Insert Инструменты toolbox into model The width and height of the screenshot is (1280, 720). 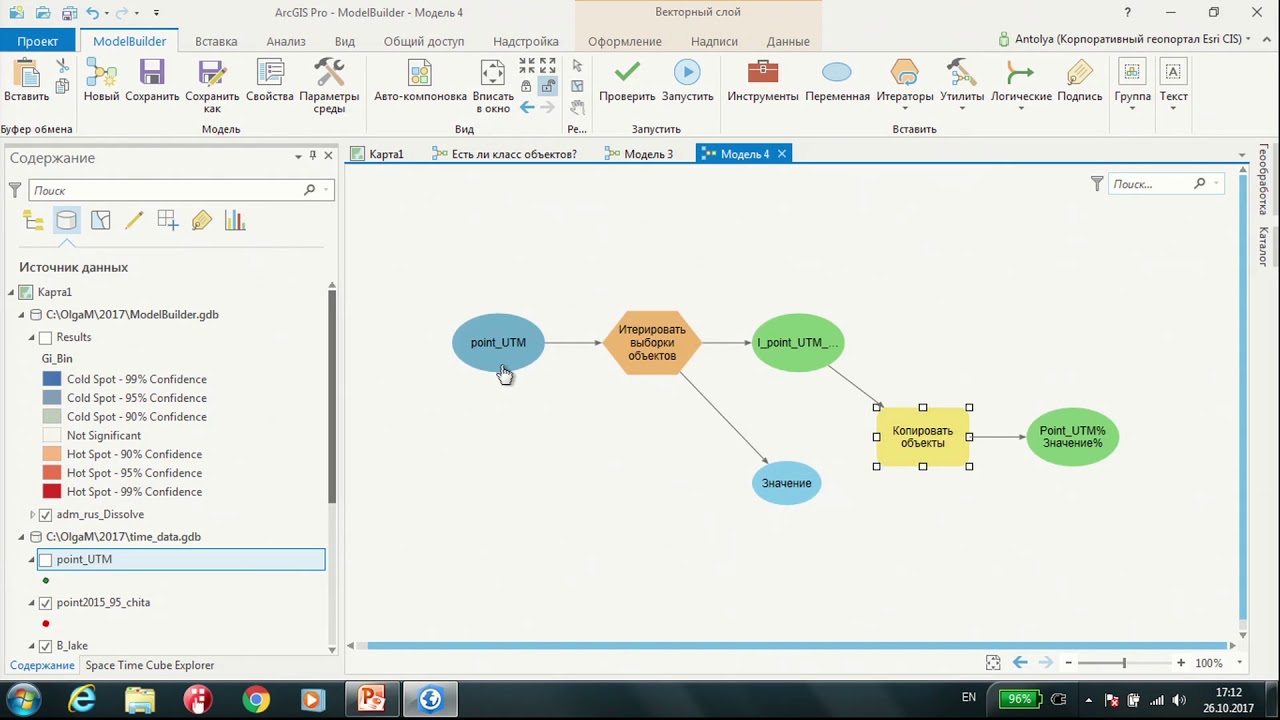[x=763, y=80]
